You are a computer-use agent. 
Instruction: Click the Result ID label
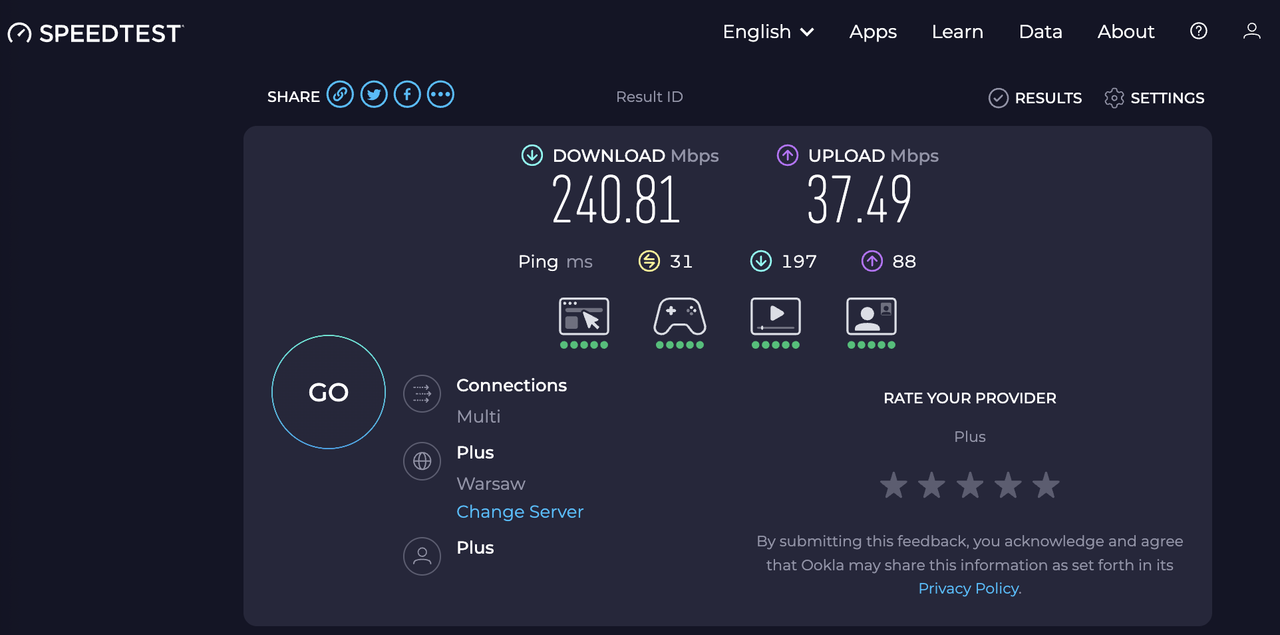(x=649, y=97)
